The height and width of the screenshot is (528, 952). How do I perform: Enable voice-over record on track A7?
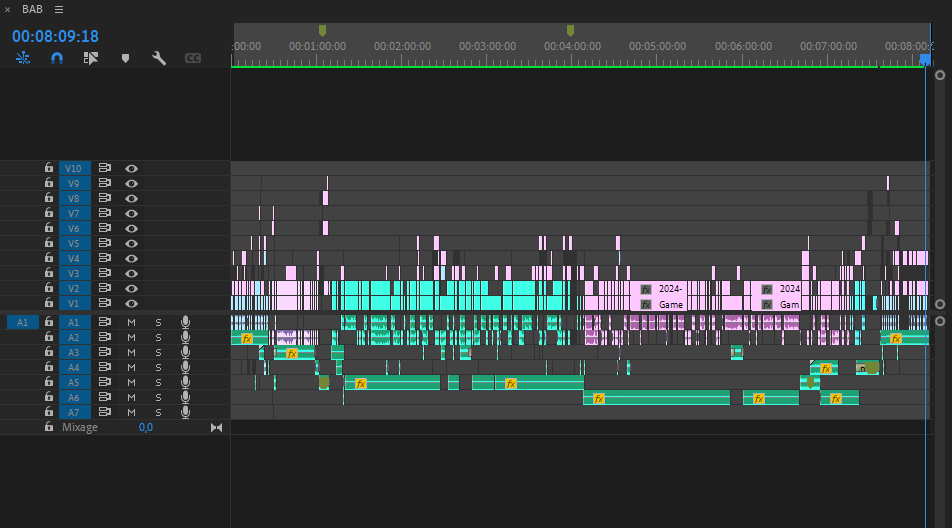pos(185,412)
